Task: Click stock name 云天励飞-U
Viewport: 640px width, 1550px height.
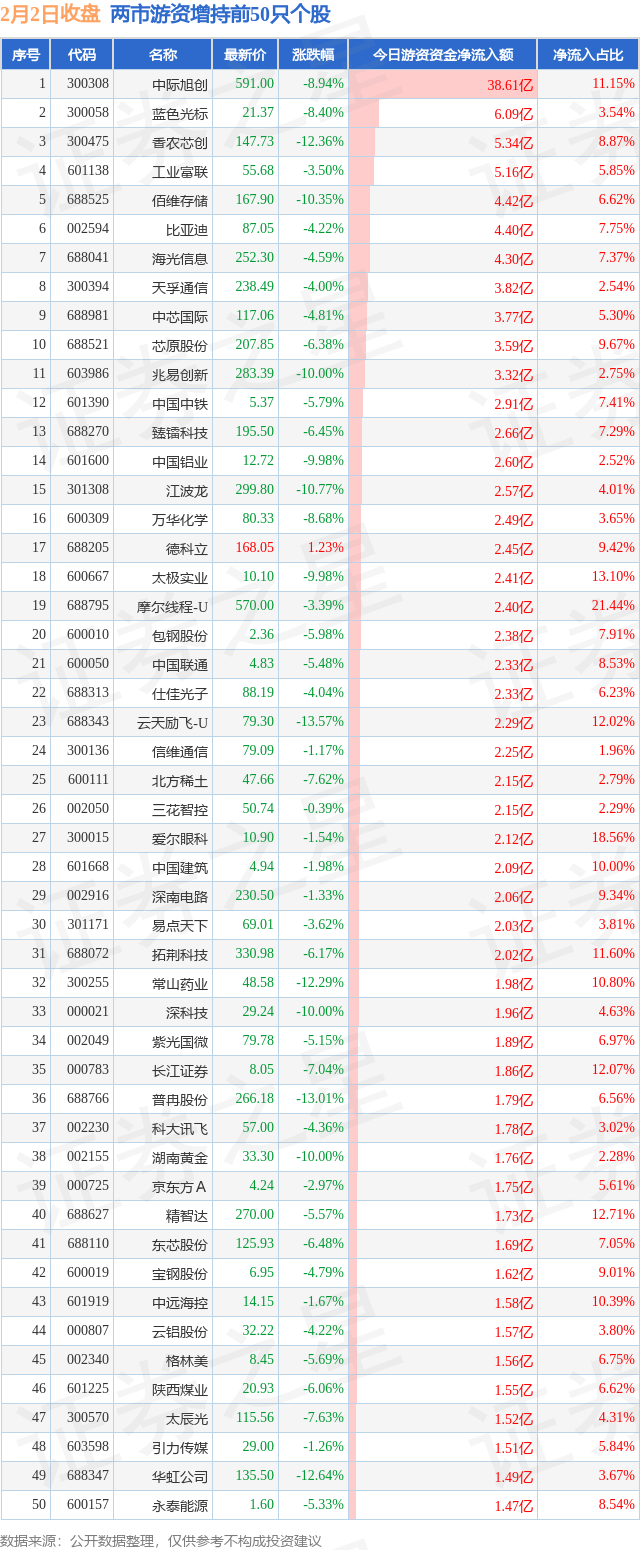Action: (173, 722)
